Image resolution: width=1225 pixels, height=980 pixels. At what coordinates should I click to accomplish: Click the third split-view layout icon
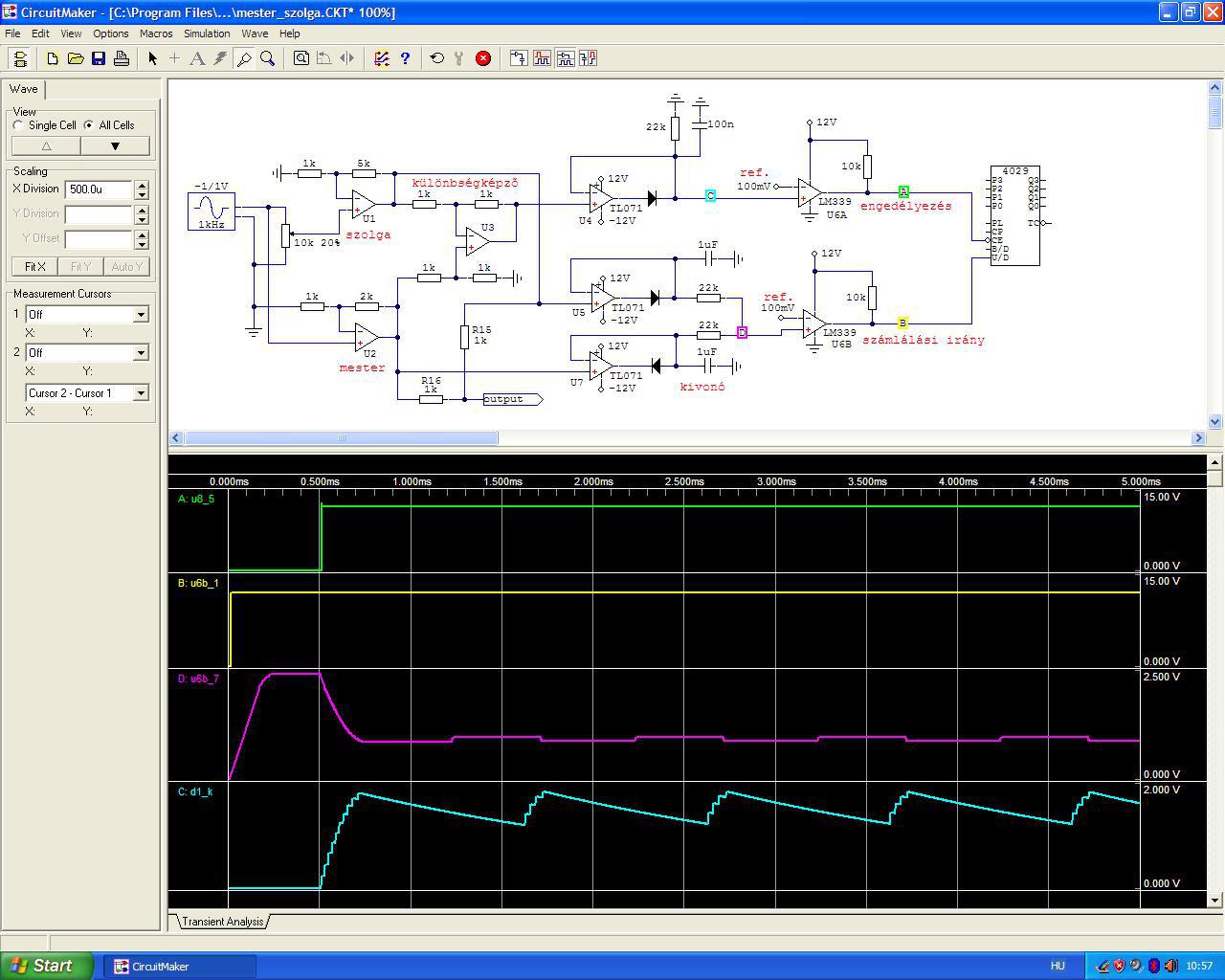click(565, 58)
